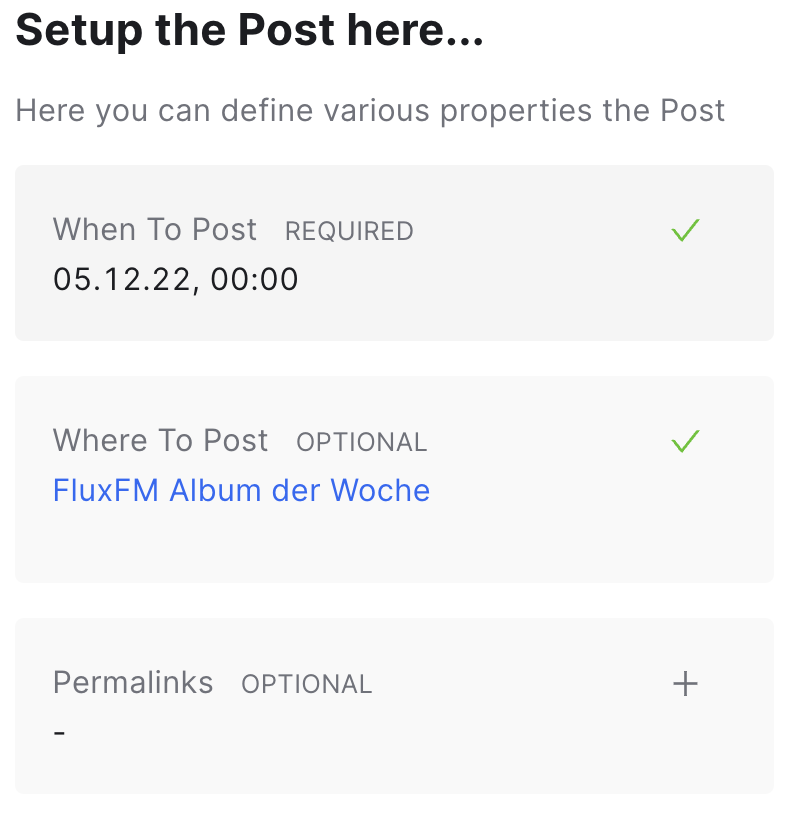The image size is (790, 816).
Task: Click the Here you can define description text
Action: click(x=370, y=110)
